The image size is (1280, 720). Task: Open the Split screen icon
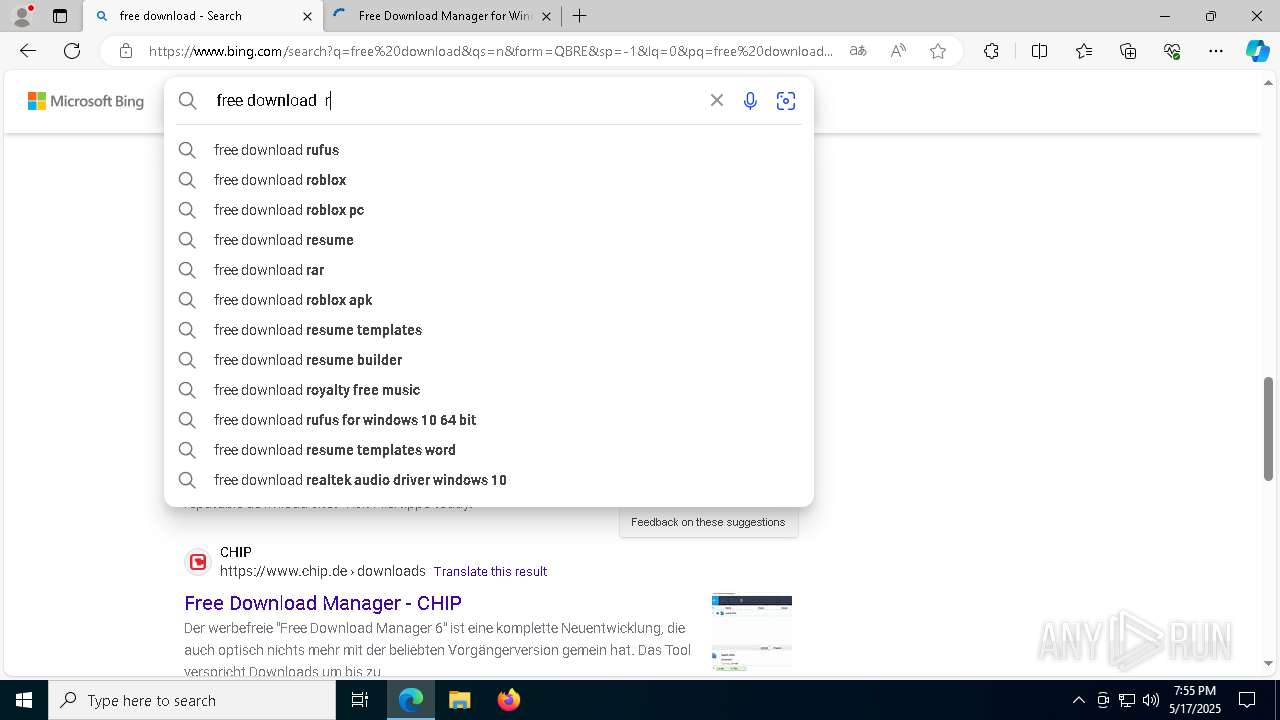1039,51
